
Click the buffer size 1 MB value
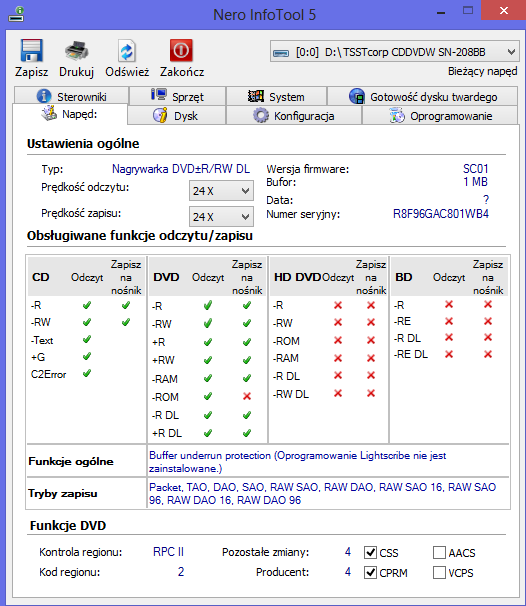click(475, 182)
